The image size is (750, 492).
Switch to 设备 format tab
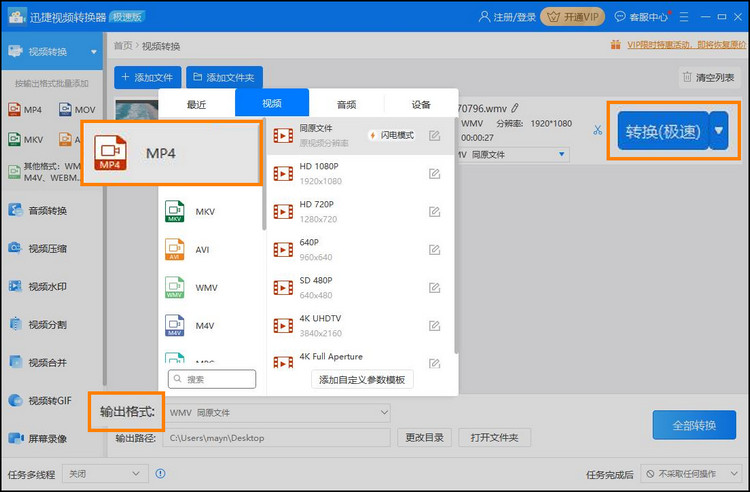pyautogui.click(x=421, y=104)
